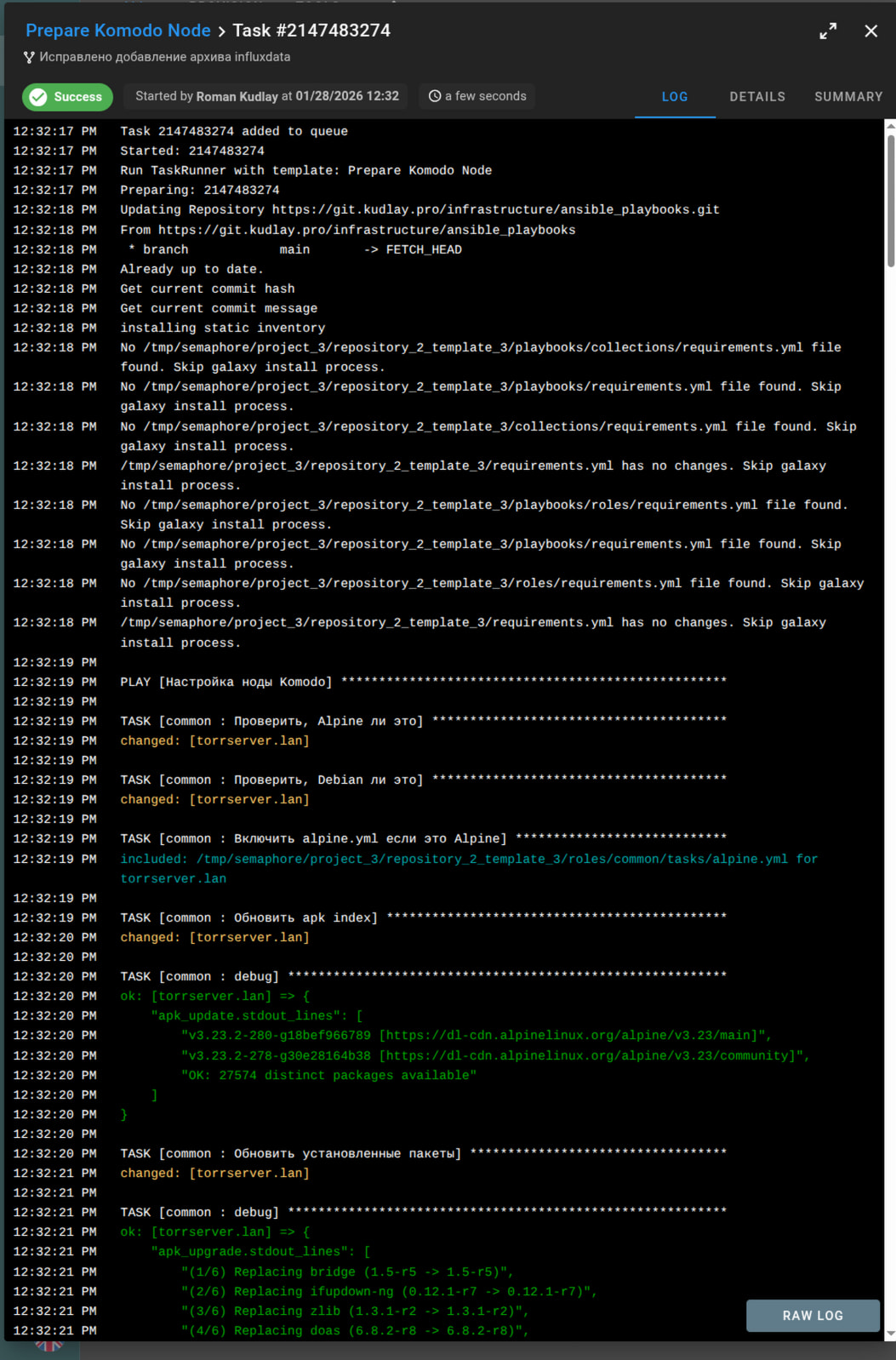Click the checkmark icon in Success badge

point(38,97)
